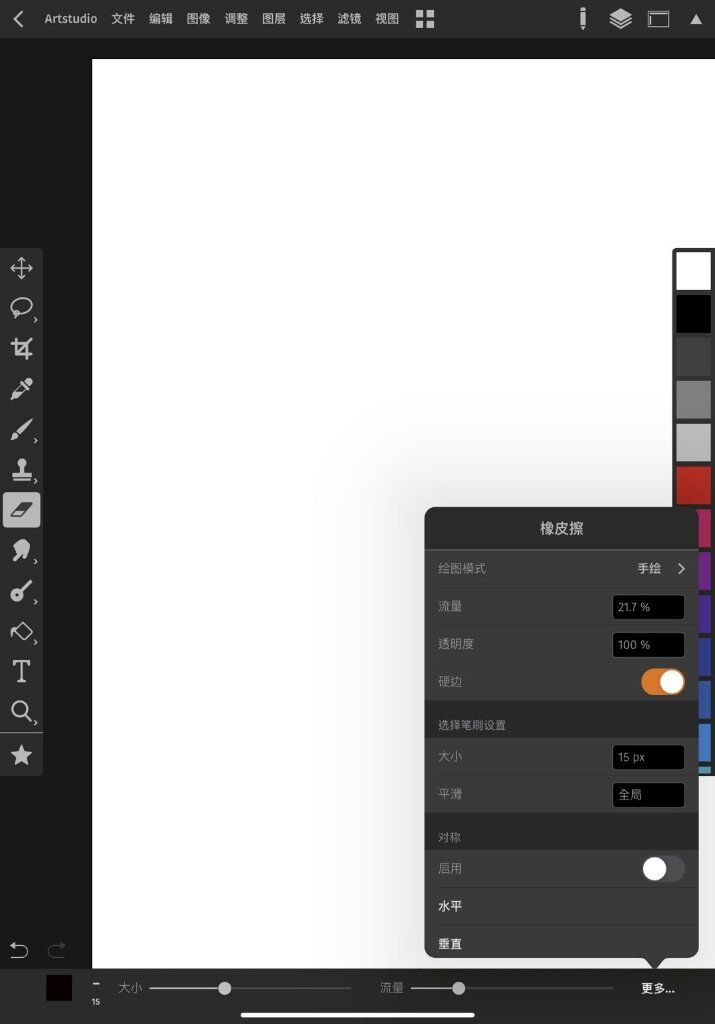This screenshot has height=1024, width=715.
Task: Select the Lasso selection tool
Action: point(22,308)
